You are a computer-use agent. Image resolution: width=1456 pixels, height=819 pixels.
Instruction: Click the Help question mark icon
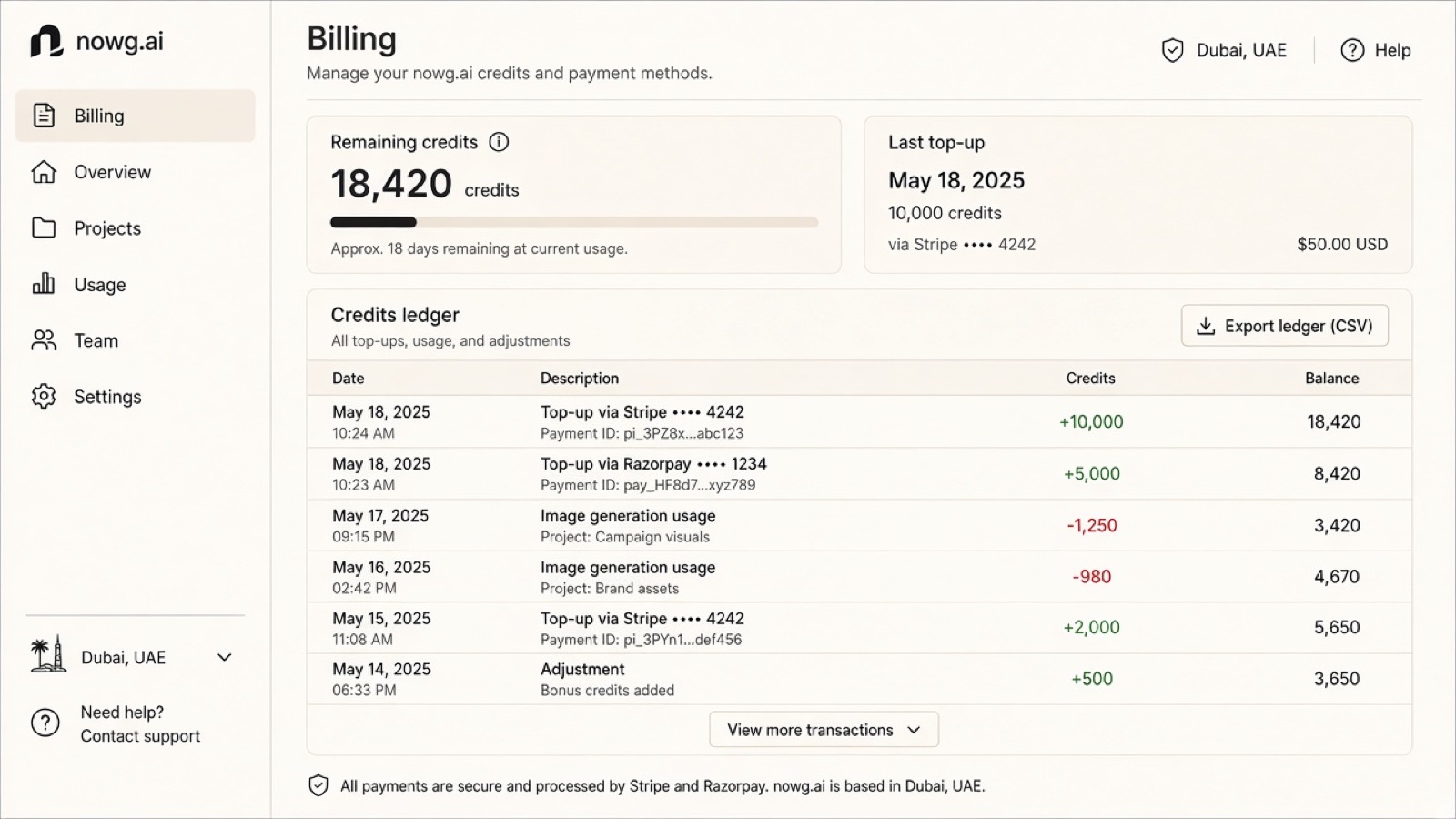click(1352, 50)
